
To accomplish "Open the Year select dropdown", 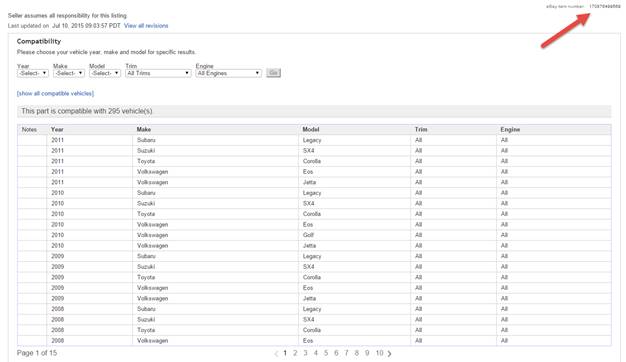I will tap(33, 73).
